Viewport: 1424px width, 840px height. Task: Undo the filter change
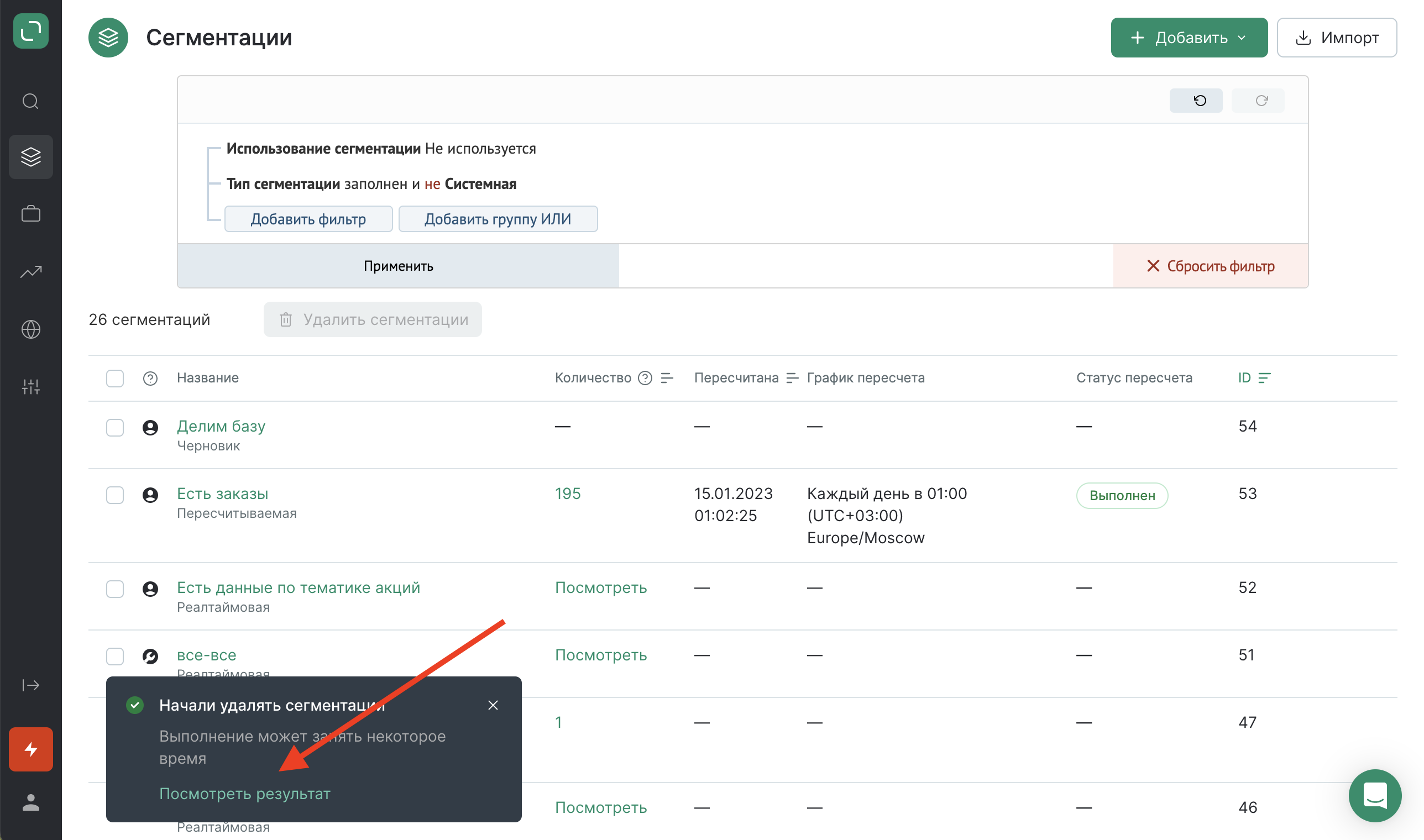click(1196, 100)
